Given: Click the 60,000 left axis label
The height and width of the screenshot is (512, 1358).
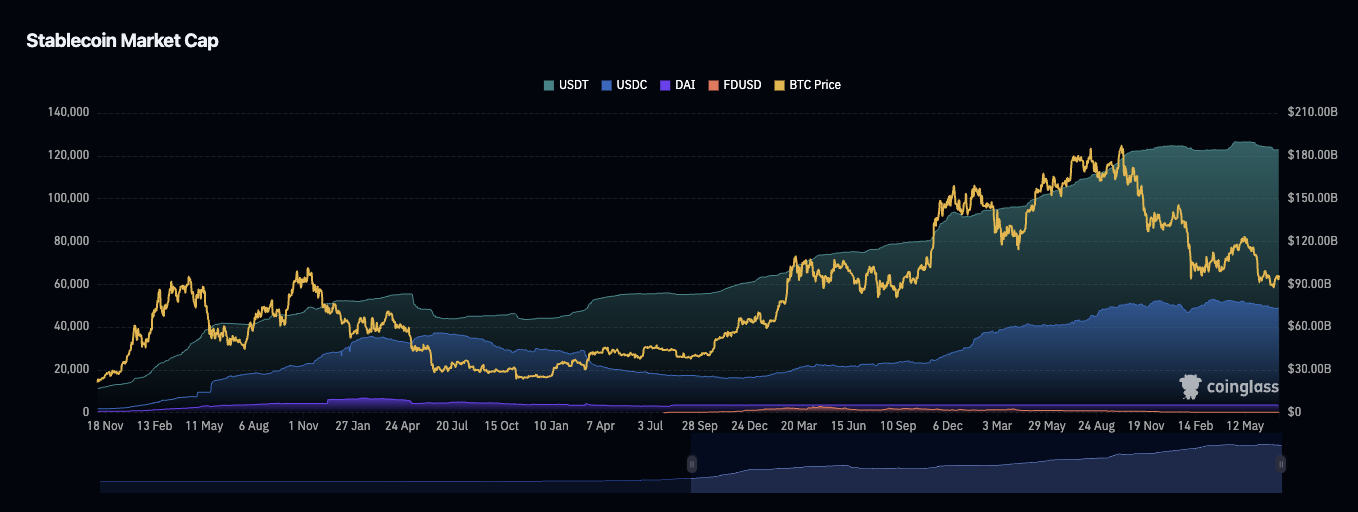Looking at the screenshot, I should pos(71,284).
